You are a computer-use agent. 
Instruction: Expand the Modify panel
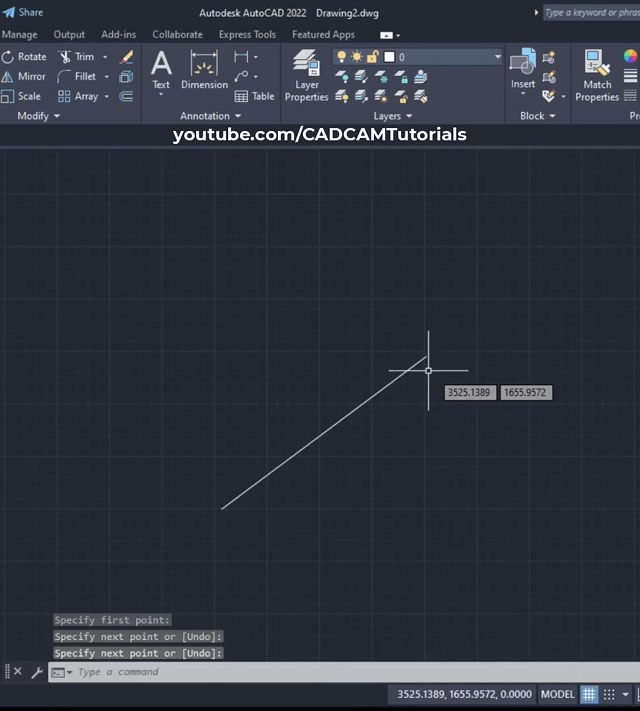pyautogui.click(x=39, y=116)
